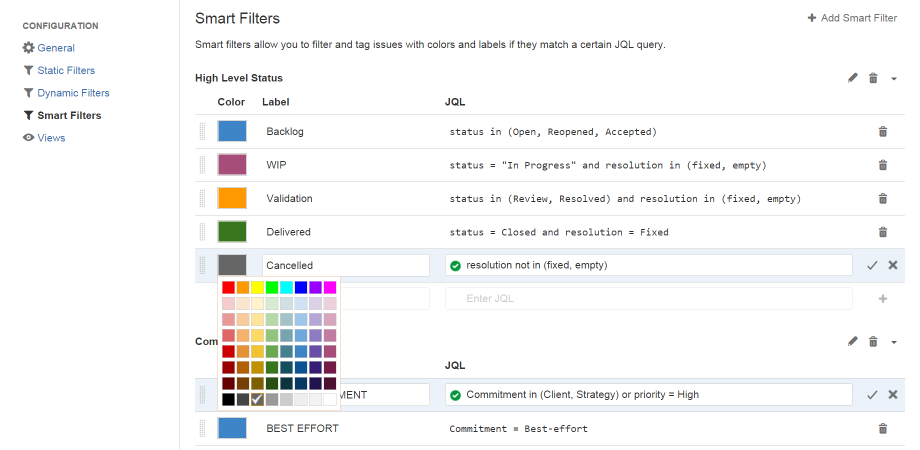
Task: Click the Cancelled label text field
Action: point(346,265)
